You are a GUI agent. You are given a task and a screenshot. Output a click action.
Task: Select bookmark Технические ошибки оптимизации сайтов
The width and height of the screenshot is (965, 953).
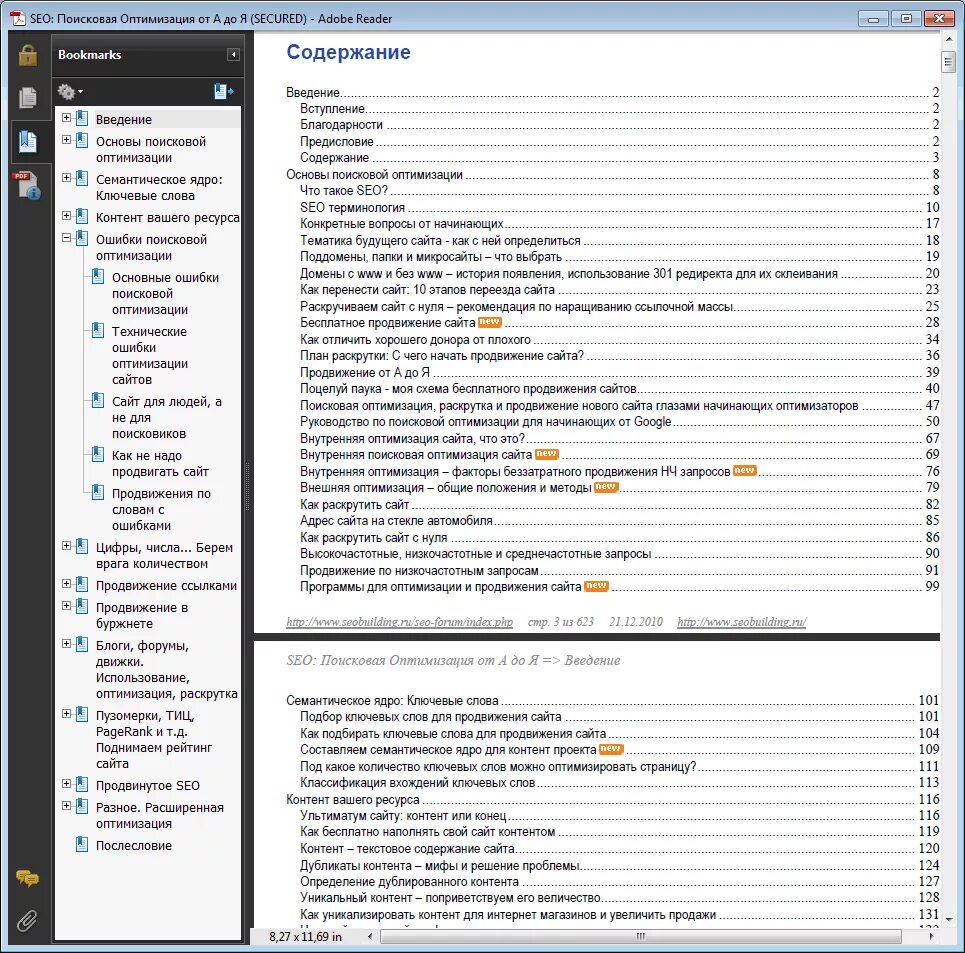click(150, 356)
